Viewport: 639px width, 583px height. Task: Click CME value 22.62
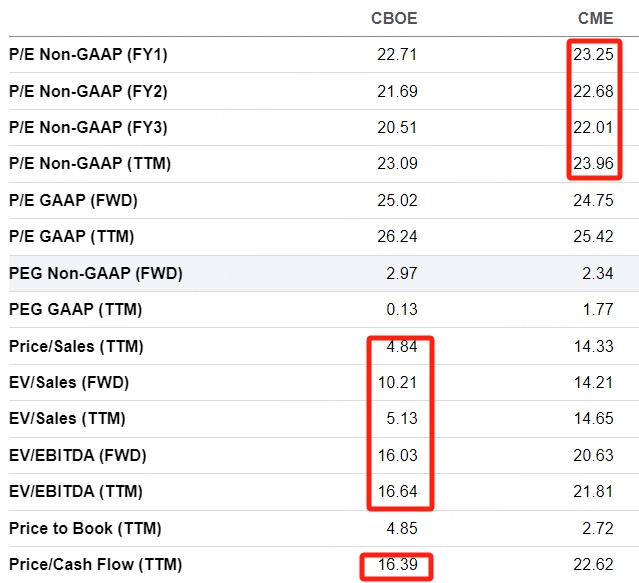(593, 565)
